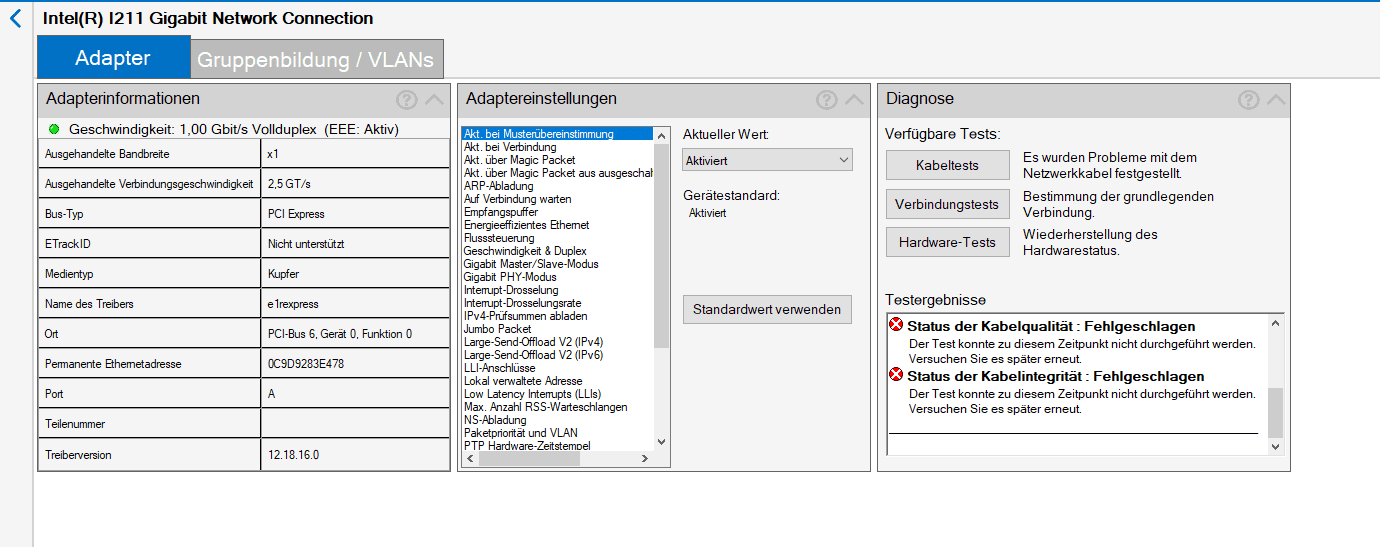Click Standardwert verwenden button
1380x547 pixels.
pyautogui.click(x=768, y=309)
